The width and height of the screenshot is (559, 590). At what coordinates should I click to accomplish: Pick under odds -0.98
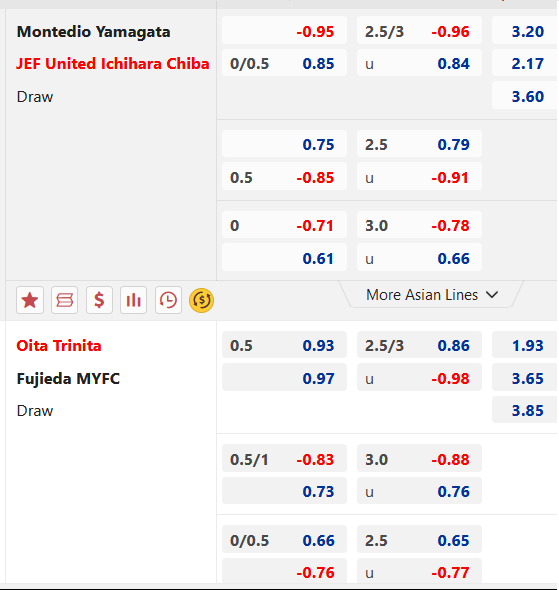(419, 377)
